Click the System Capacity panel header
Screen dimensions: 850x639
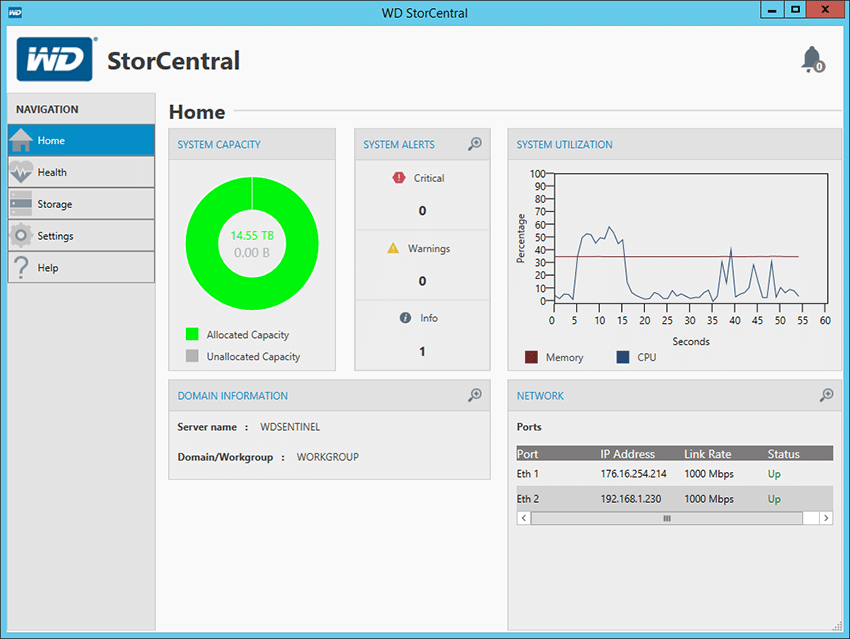252,144
